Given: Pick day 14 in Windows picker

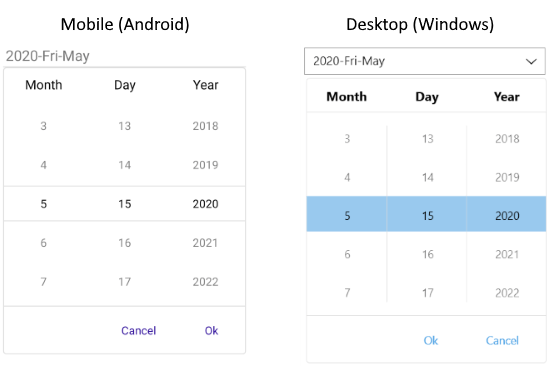Looking at the screenshot, I should click(428, 177).
